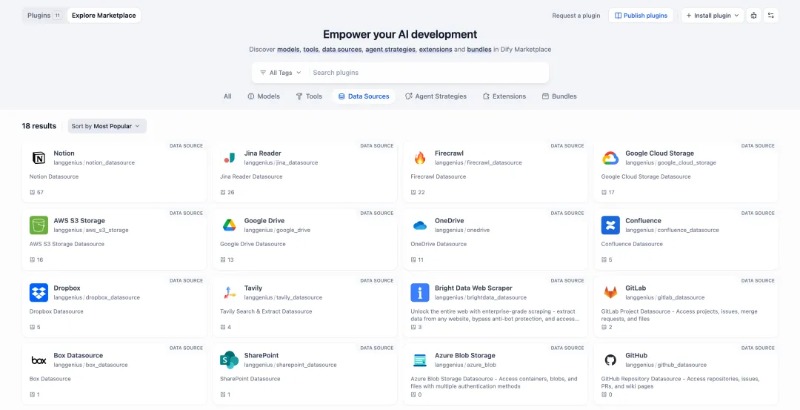The image size is (800, 410).
Task: Click the SharePoint plugin icon
Action: tap(229, 359)
